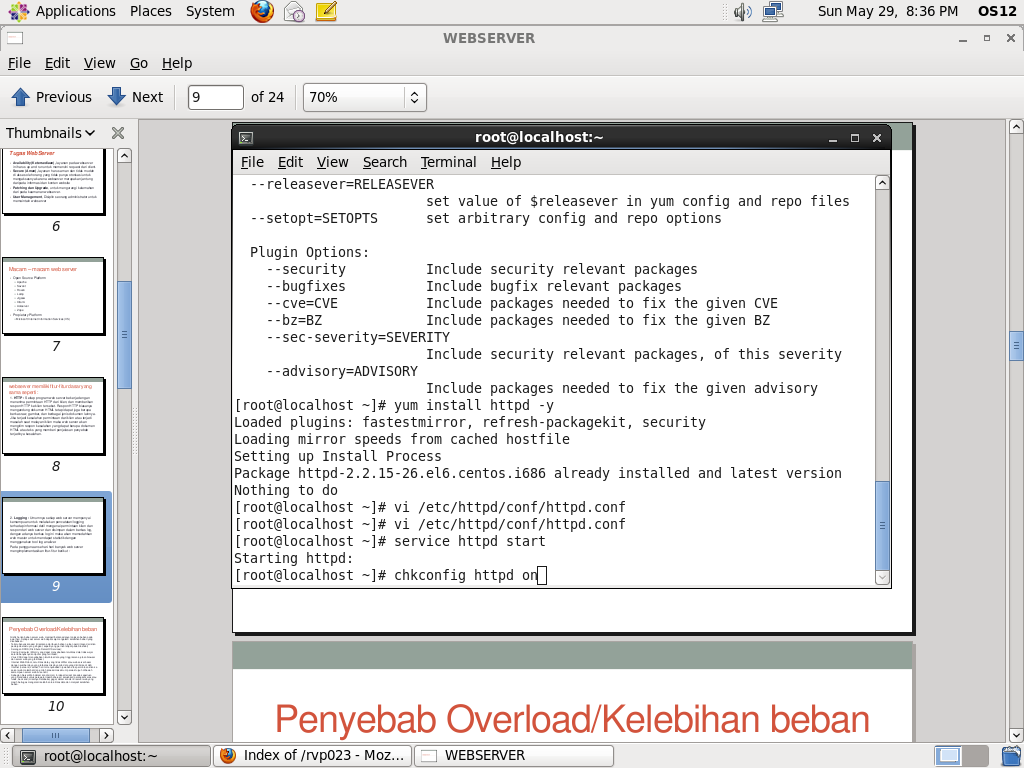Screen dimensions: 1024x768
Task: Switch to WEBSERVER taskbar button
Action: 514,756
